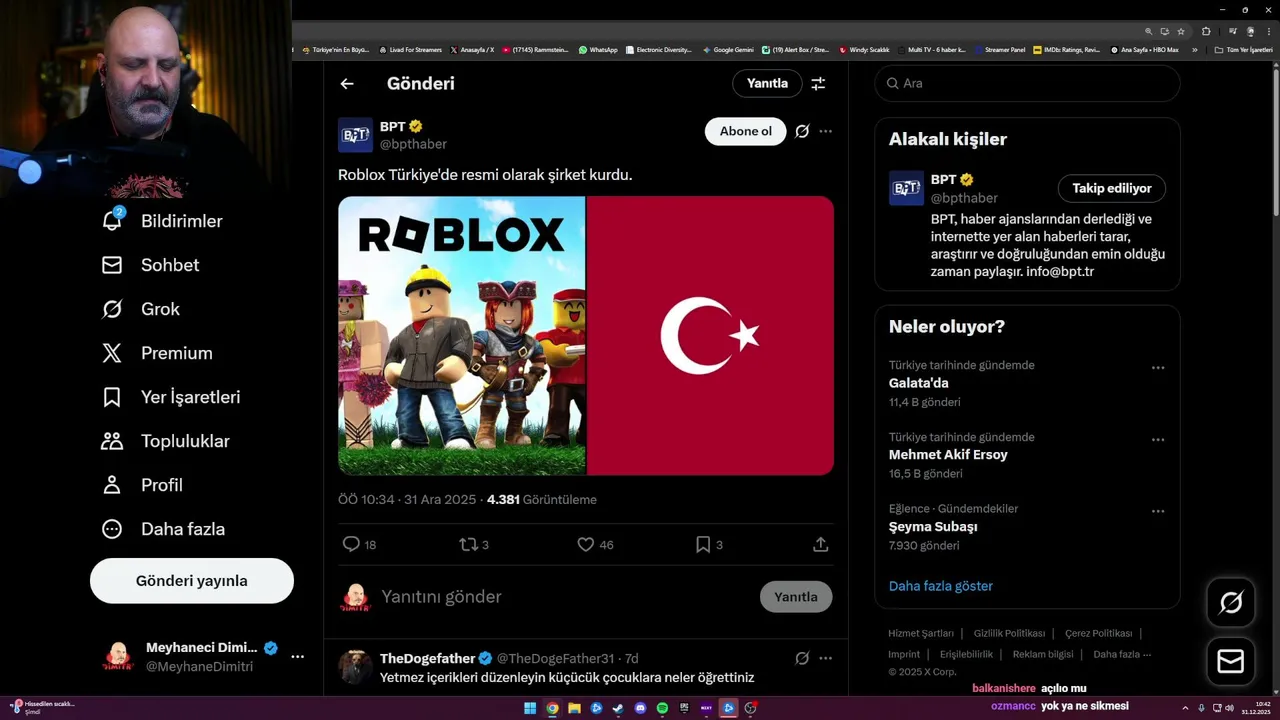Open three-dot menu on BPT post

click(x=825, y=131)
